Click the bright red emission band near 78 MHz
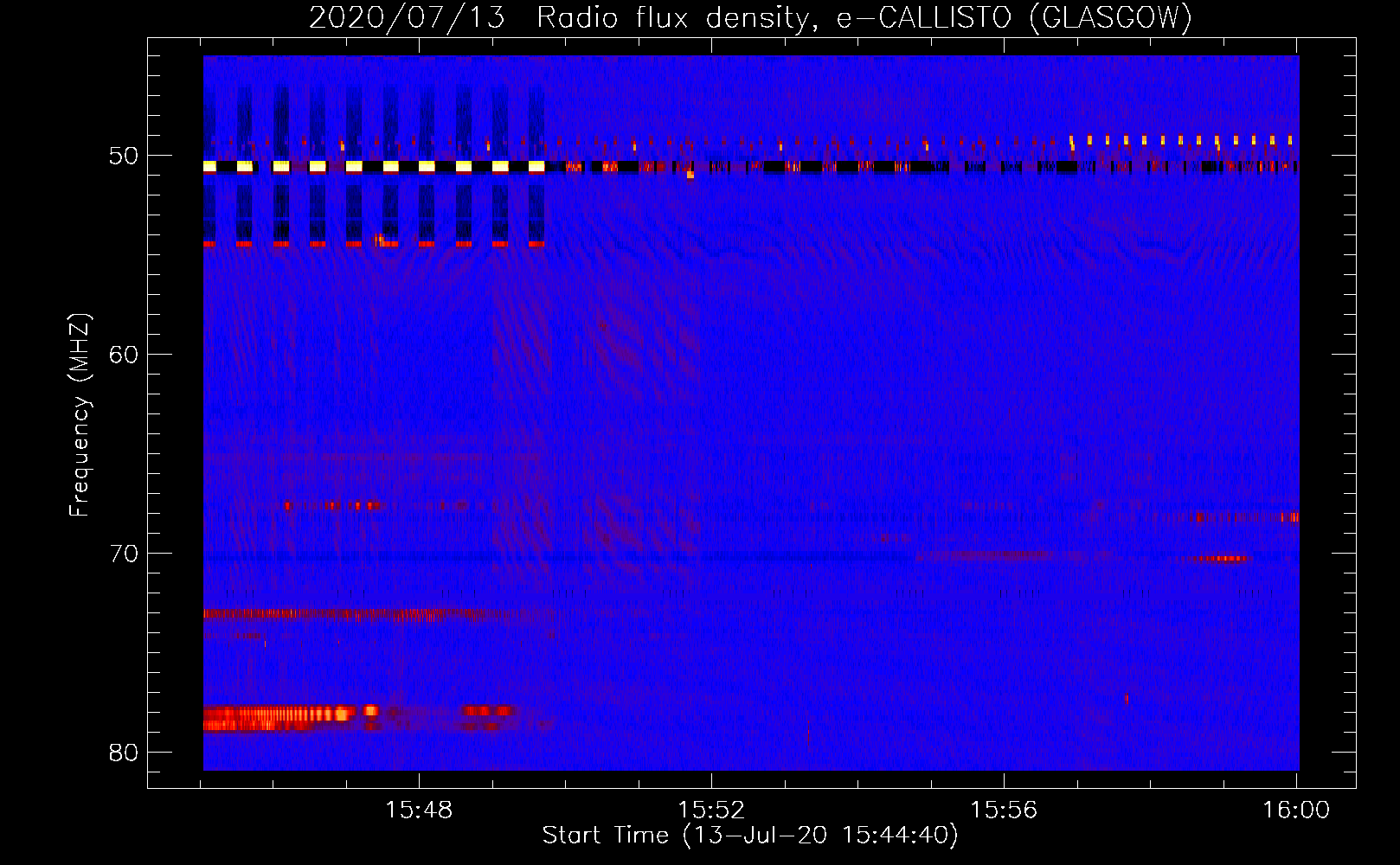 (x=281, y=718)
